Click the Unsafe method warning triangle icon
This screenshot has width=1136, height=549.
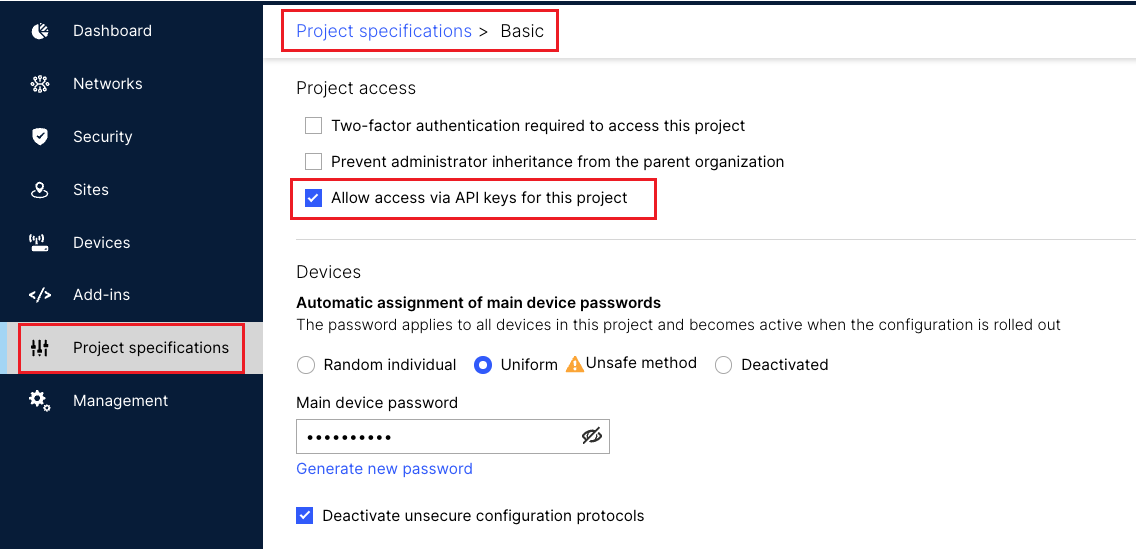coord(575,364)
